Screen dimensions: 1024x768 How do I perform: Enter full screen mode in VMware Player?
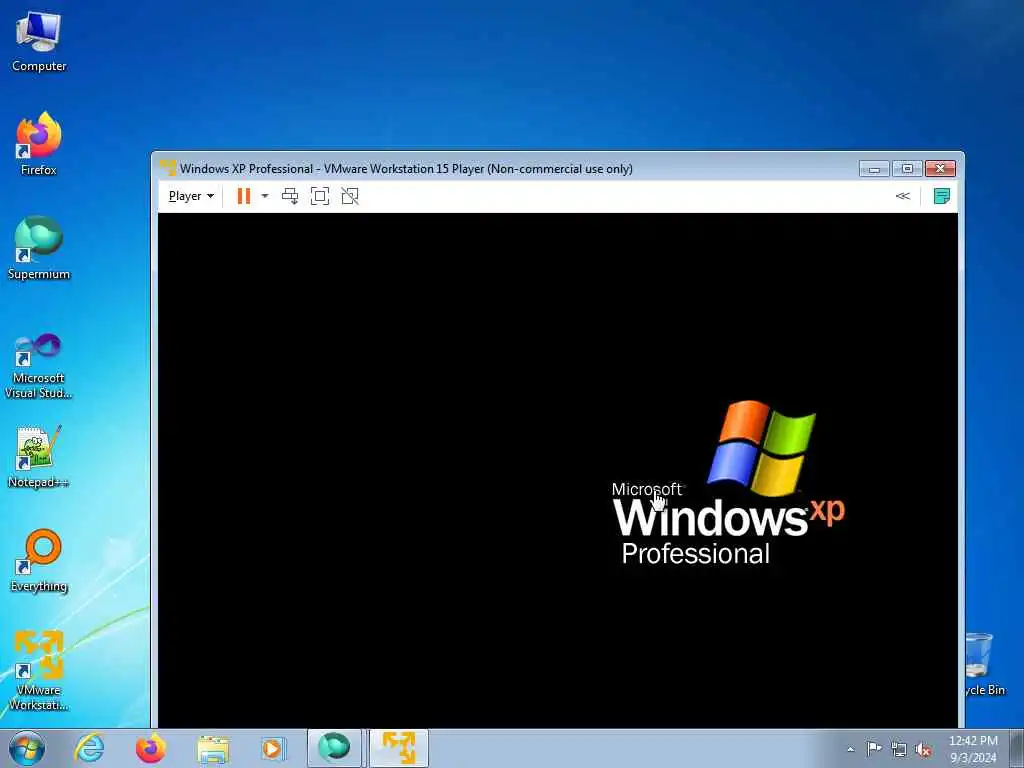[x=320, y=196]
